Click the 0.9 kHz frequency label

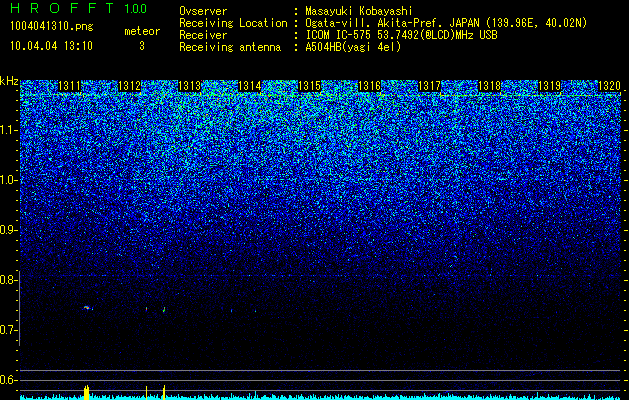tap(8, 230)
